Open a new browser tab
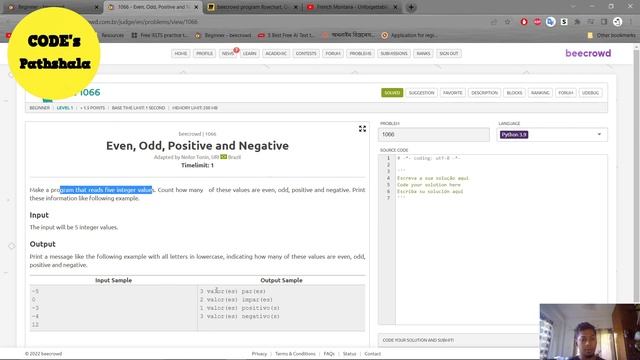Viewport: 640px width, 360px height. coord(411,7)
